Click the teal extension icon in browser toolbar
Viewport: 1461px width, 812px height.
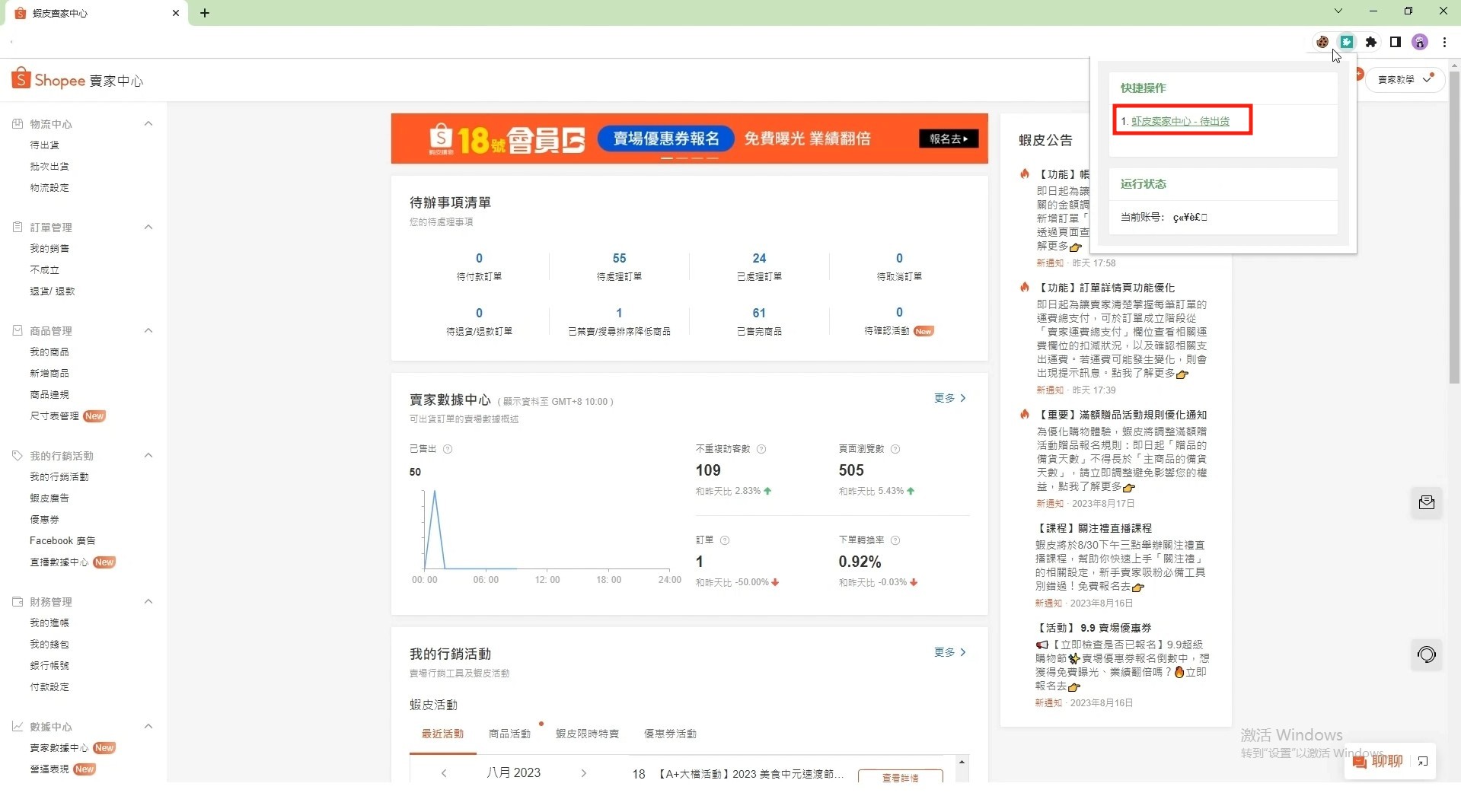pyautogui.click(x=1347, y=42)
